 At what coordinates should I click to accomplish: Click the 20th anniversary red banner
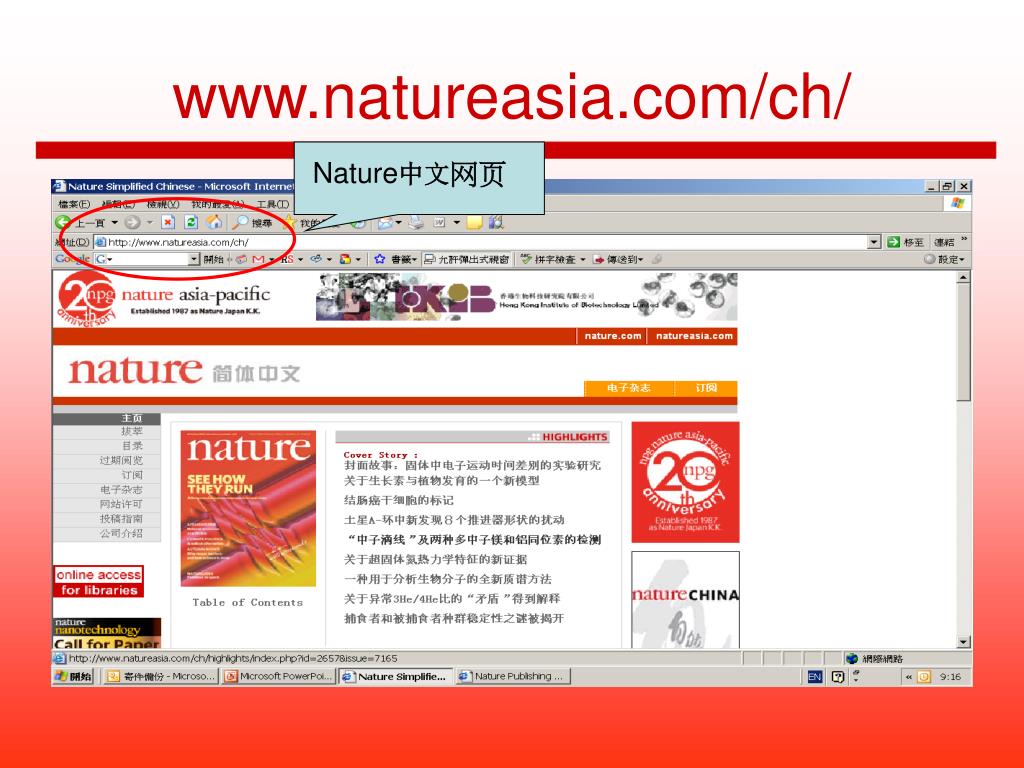[685, 482]
